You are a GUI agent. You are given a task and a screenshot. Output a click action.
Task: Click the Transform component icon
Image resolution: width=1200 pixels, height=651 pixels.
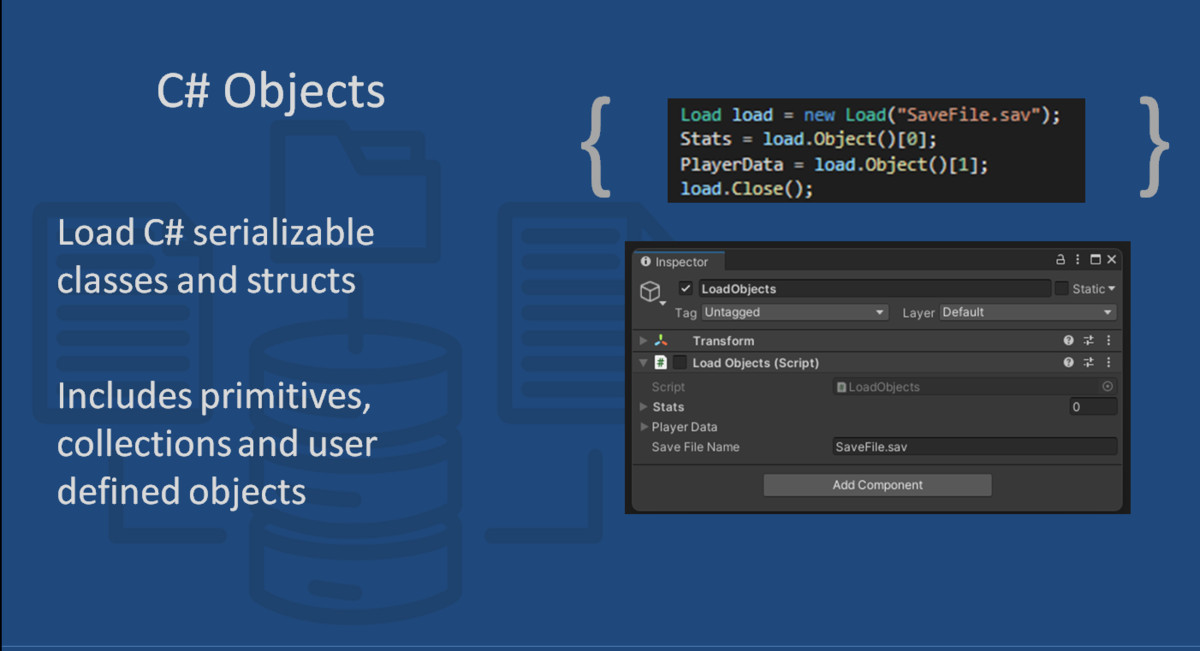662,340
